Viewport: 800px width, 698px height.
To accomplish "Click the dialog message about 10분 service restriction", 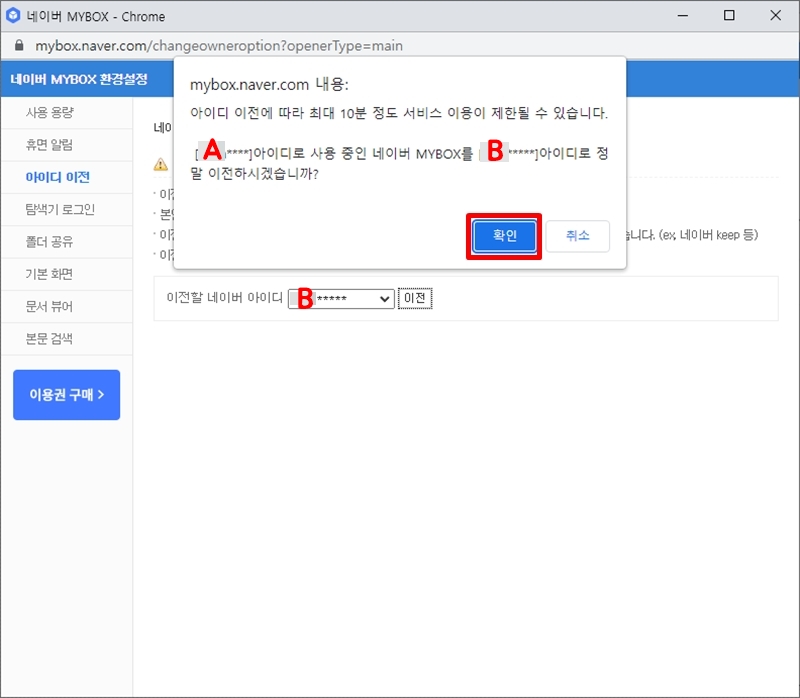I will click(399, 113).
